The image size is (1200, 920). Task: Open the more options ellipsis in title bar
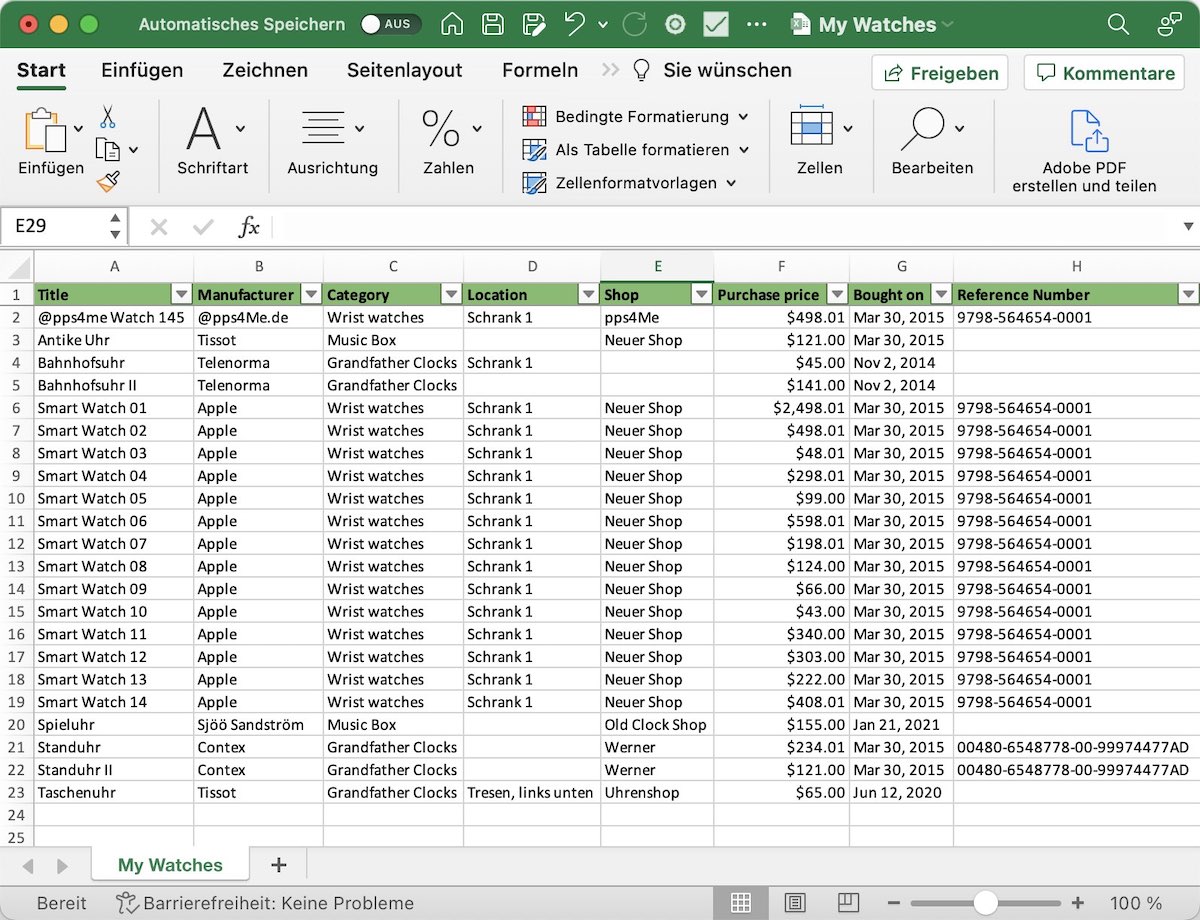(757, 25)
